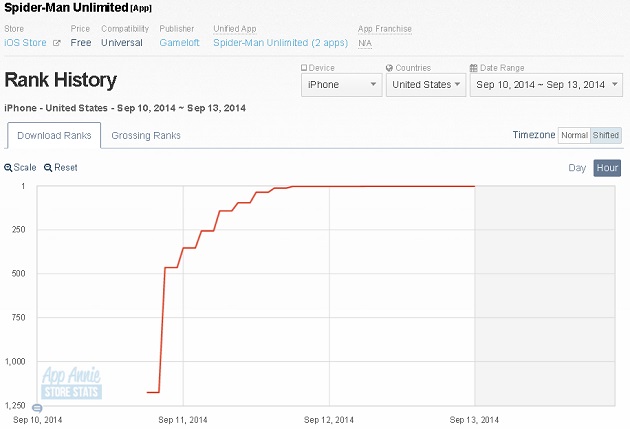This screenshot has width=630, height=429.
Task: Open the iPhone device dropdown
Action: 342,85
